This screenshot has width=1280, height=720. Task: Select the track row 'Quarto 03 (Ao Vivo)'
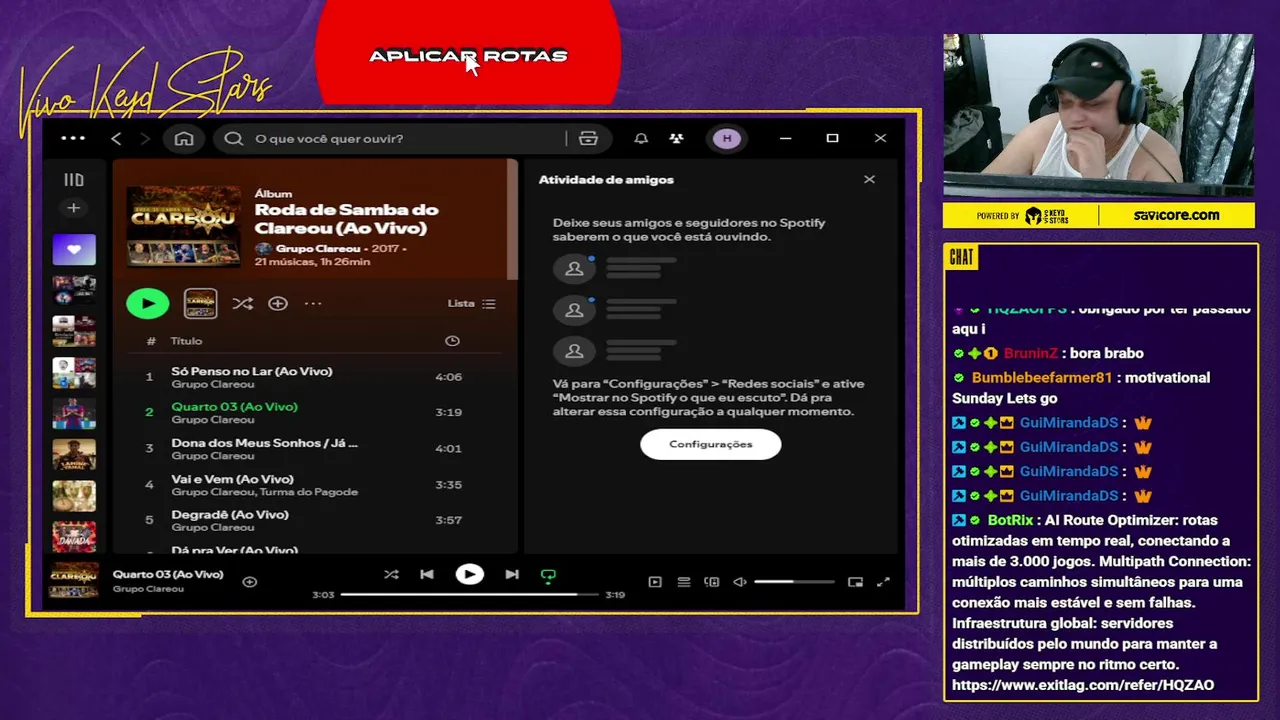(x=316, y=412)
